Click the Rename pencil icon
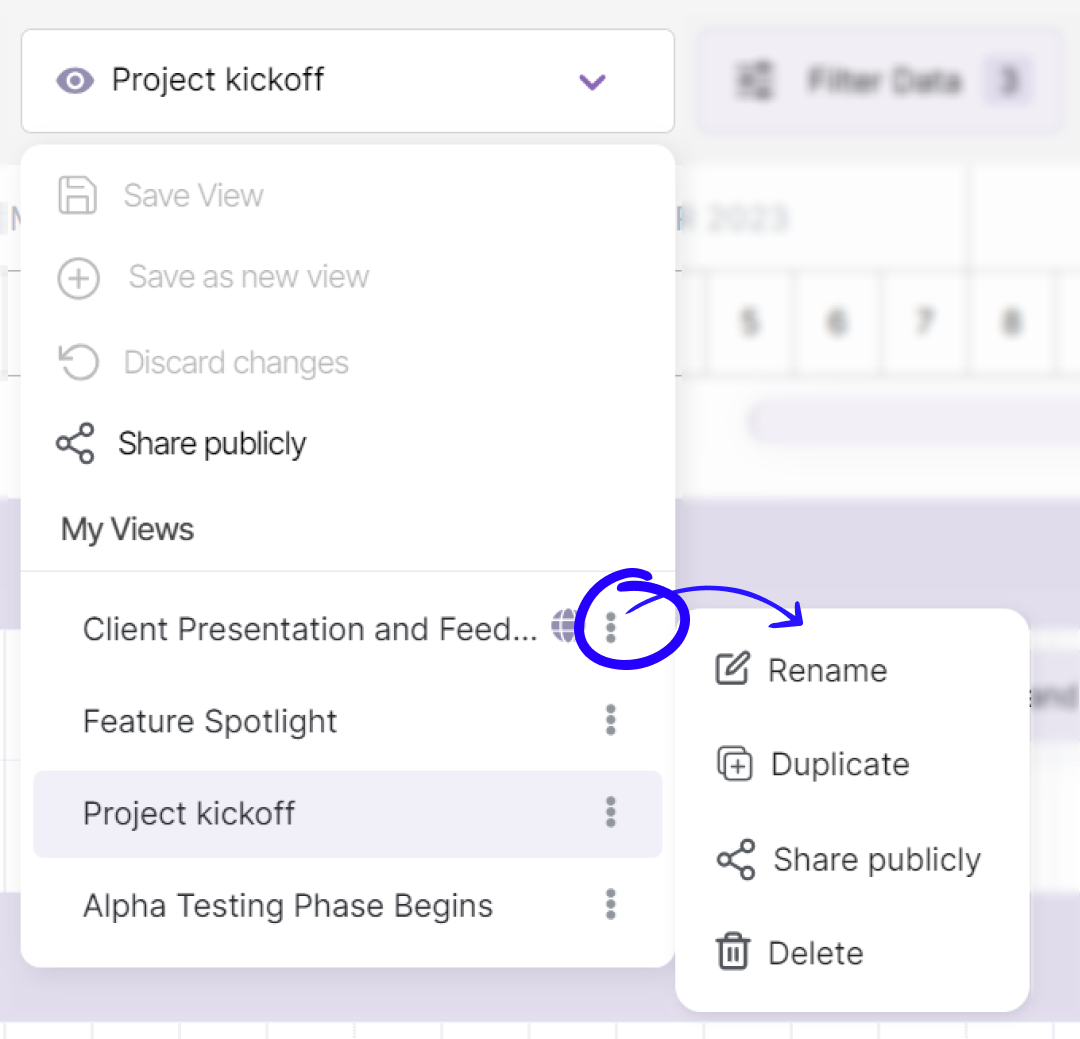 (732, 669)
